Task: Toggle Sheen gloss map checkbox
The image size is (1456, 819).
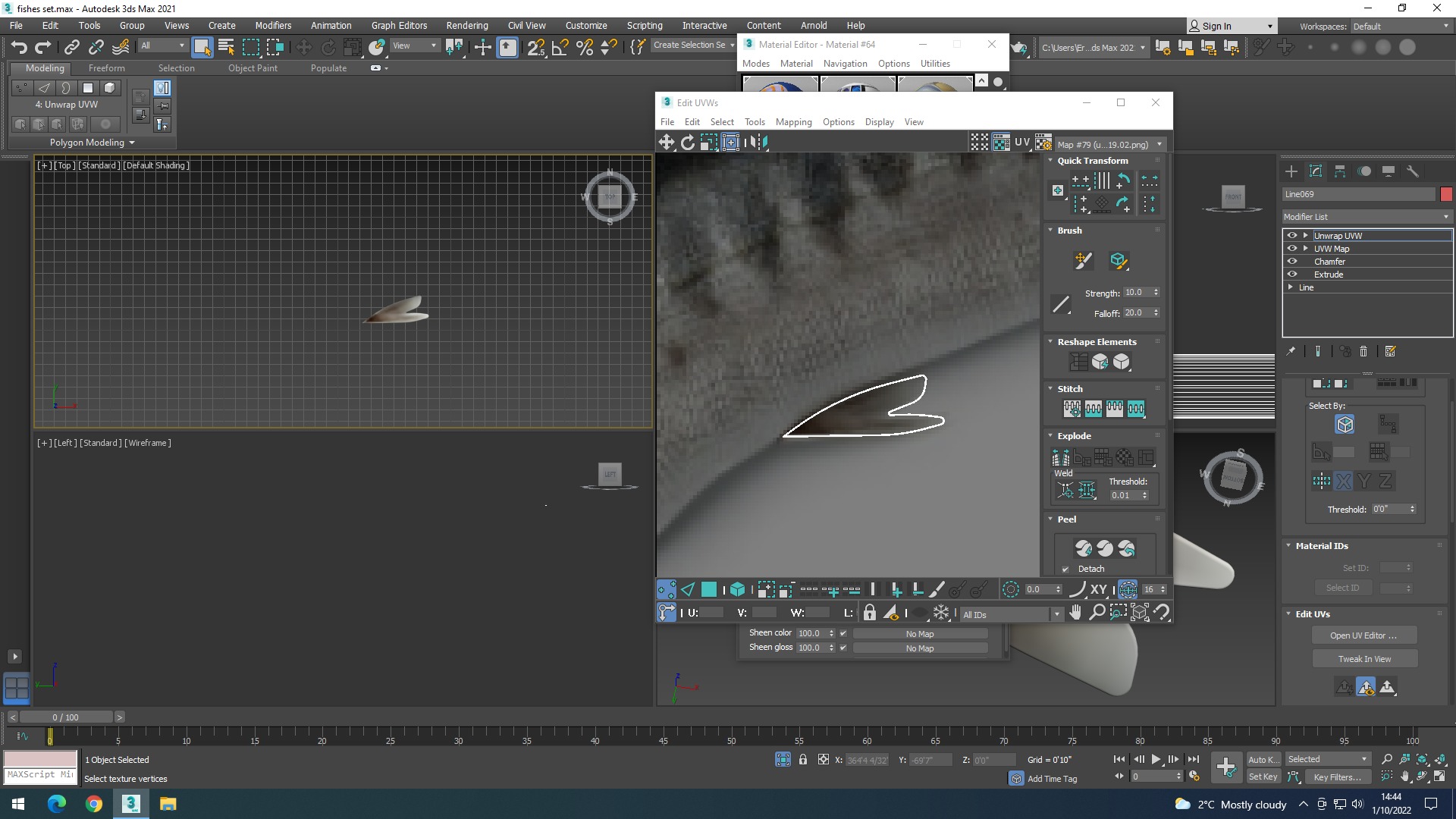Action: 843,648
